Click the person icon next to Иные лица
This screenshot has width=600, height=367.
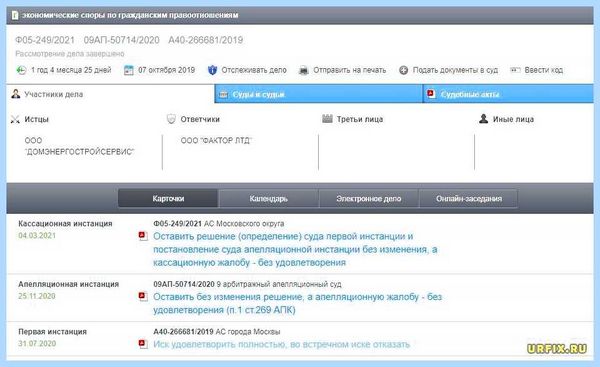coord(483,119)
